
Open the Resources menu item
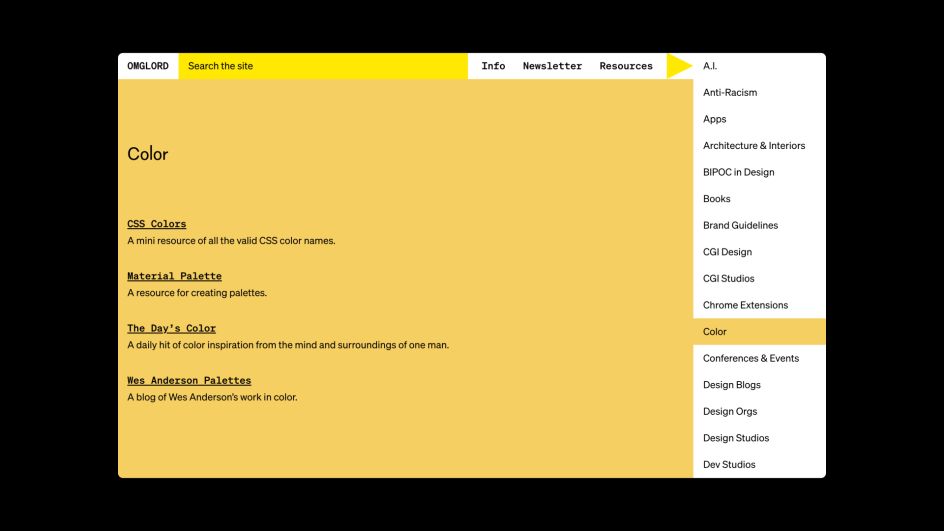(626, 66)
